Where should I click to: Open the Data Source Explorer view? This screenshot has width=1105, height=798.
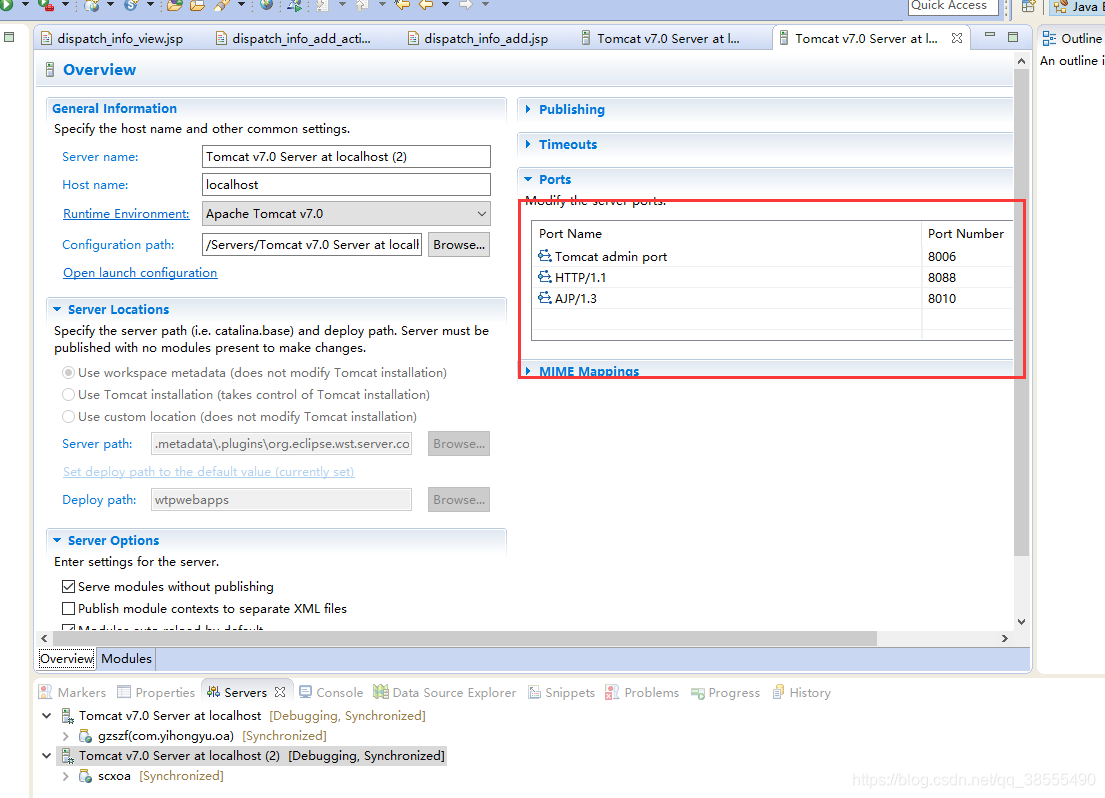tap(445, 693)
